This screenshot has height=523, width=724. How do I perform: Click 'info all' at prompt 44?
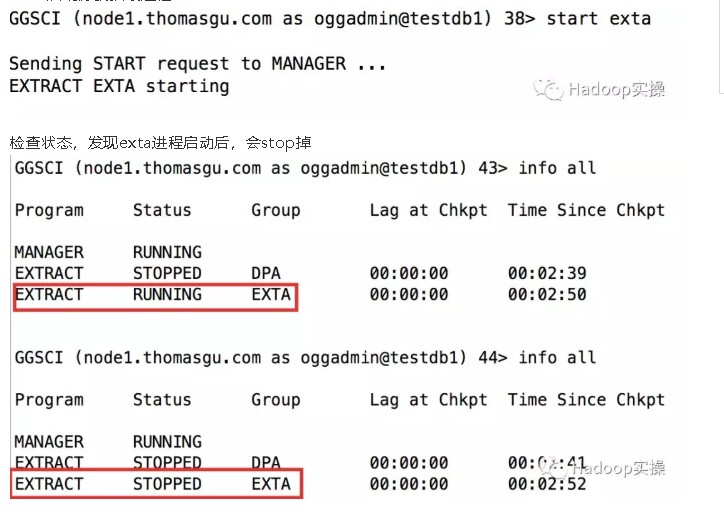(x=556, y=357)
